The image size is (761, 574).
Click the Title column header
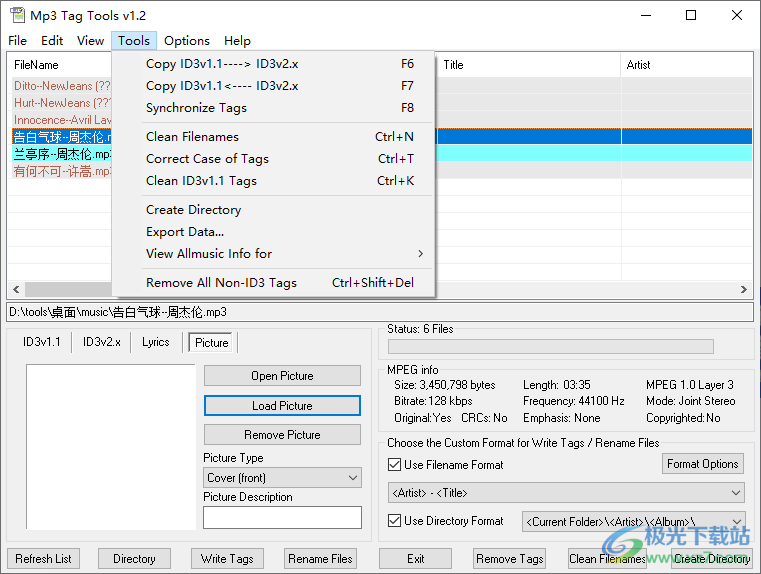(529, 65)
